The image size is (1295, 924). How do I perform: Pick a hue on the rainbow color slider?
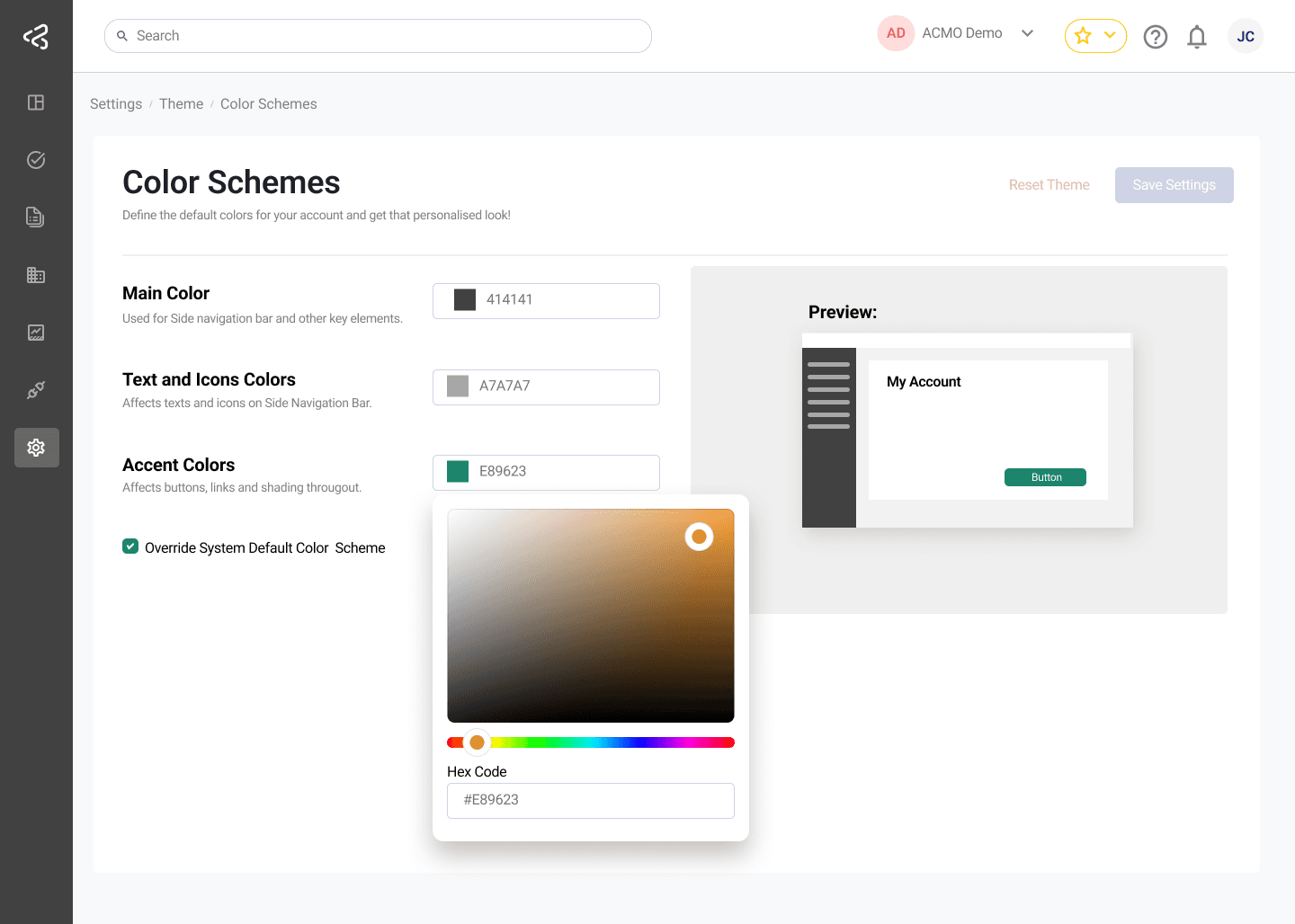[591, 742]
